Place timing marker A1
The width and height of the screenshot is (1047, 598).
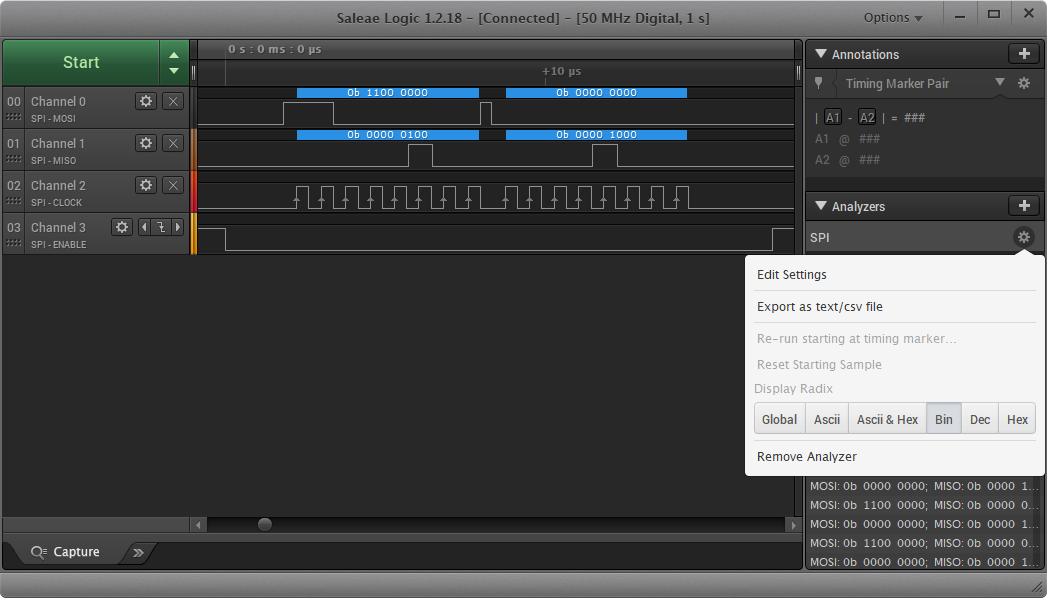(834, 118)
